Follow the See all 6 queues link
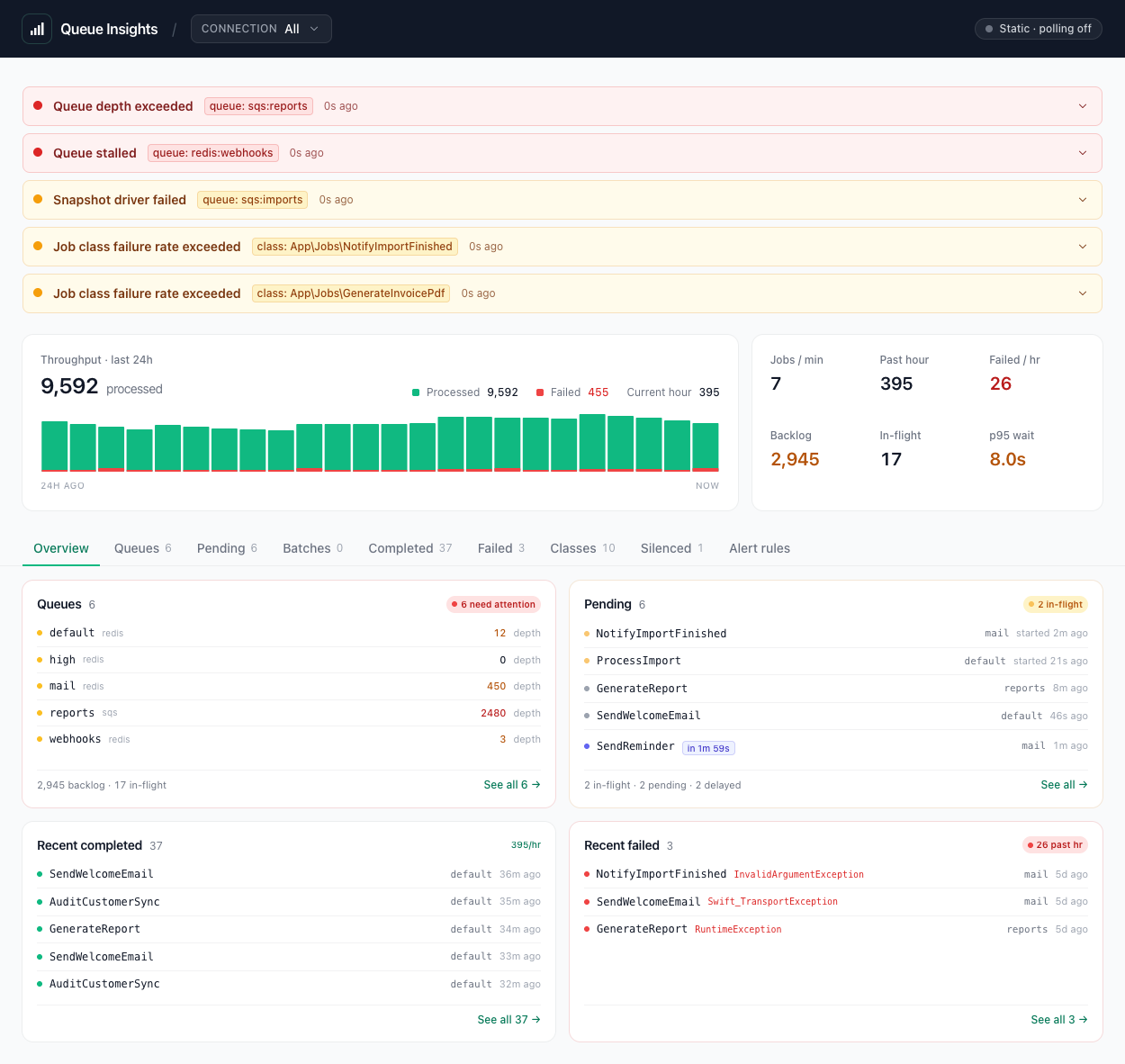The width and height of the screenshot is (1125, 1064). pyautogui.click(x=512, y=785)
